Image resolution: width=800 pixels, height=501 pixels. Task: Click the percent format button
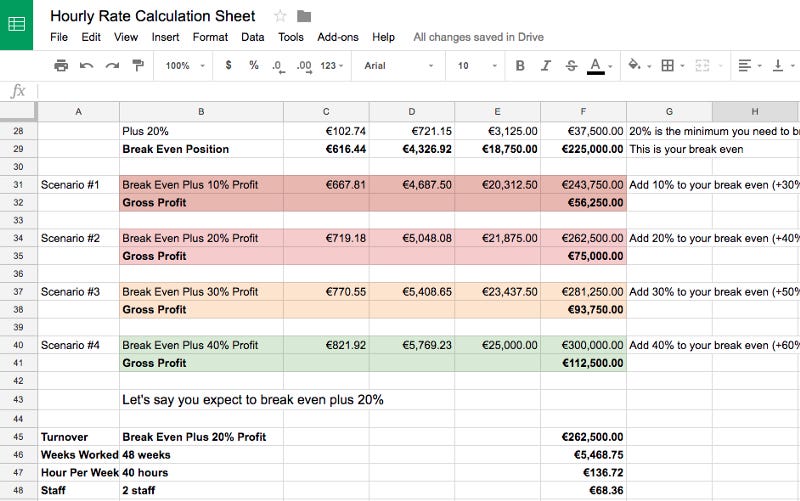254,65
